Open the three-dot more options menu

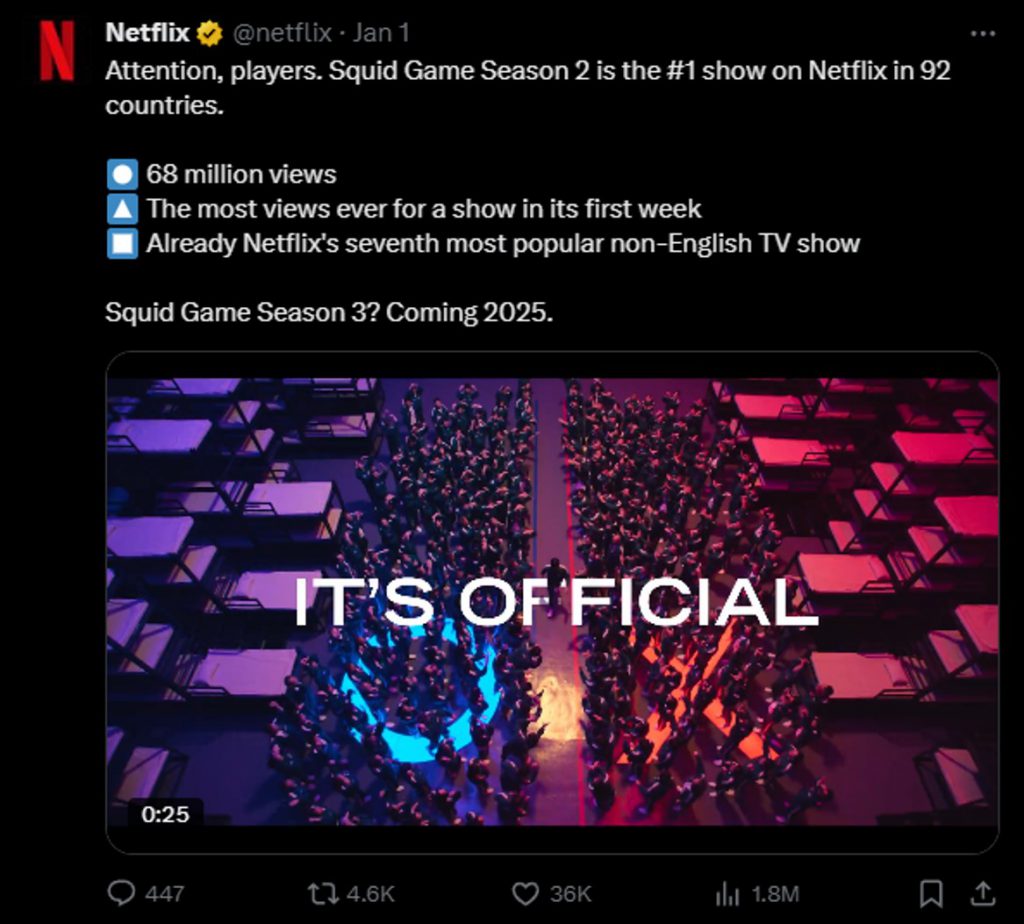[x=983, y=33]
